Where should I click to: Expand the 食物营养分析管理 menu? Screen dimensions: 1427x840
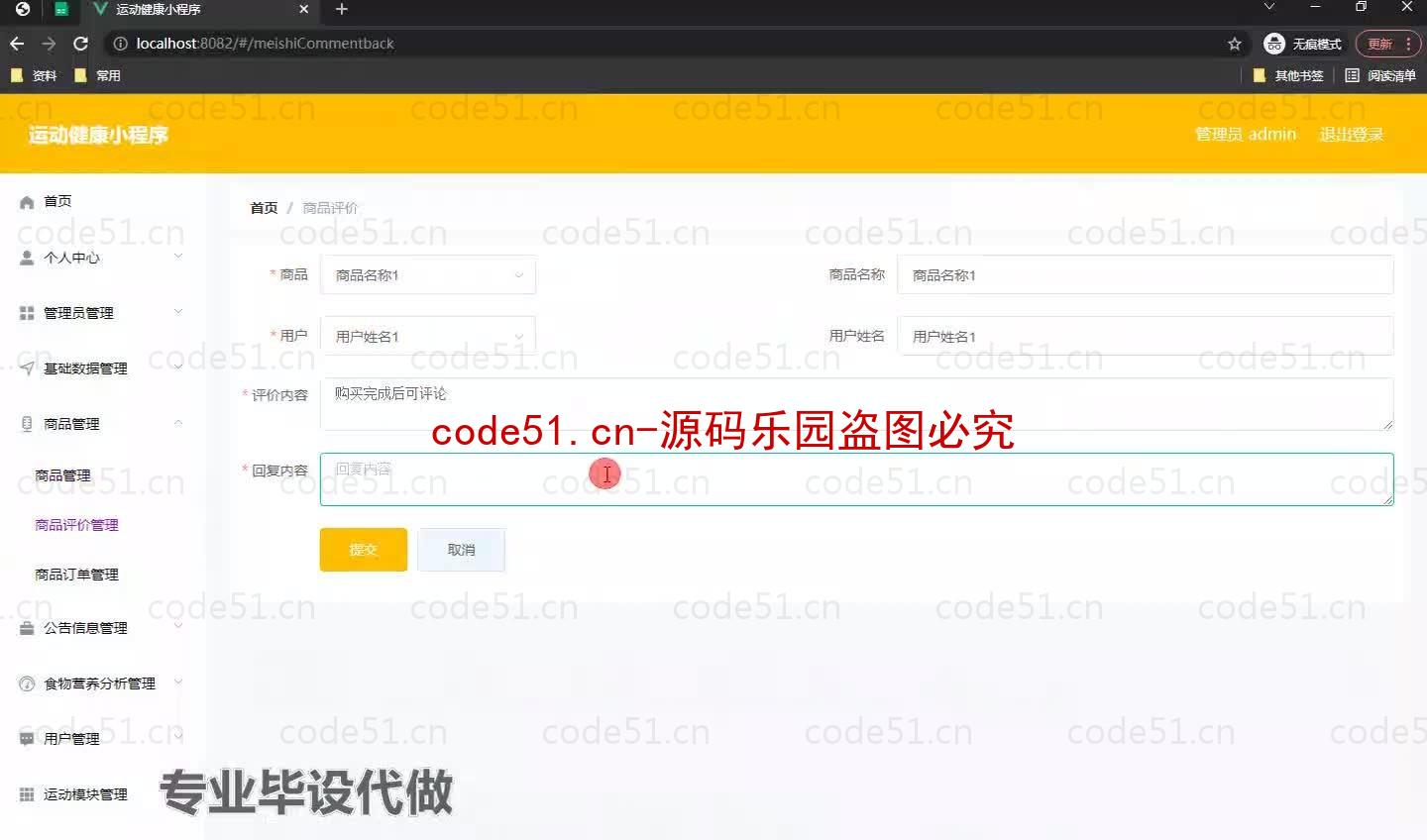click(178, 682)
